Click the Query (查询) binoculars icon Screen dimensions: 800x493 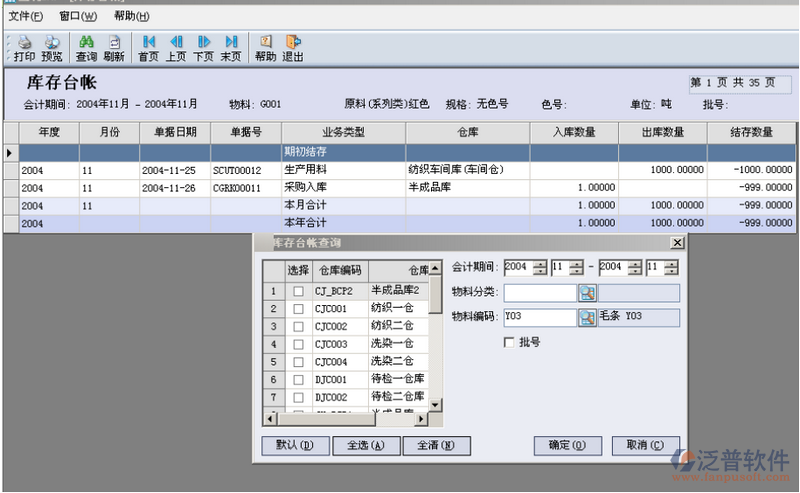tap(86, 47)
